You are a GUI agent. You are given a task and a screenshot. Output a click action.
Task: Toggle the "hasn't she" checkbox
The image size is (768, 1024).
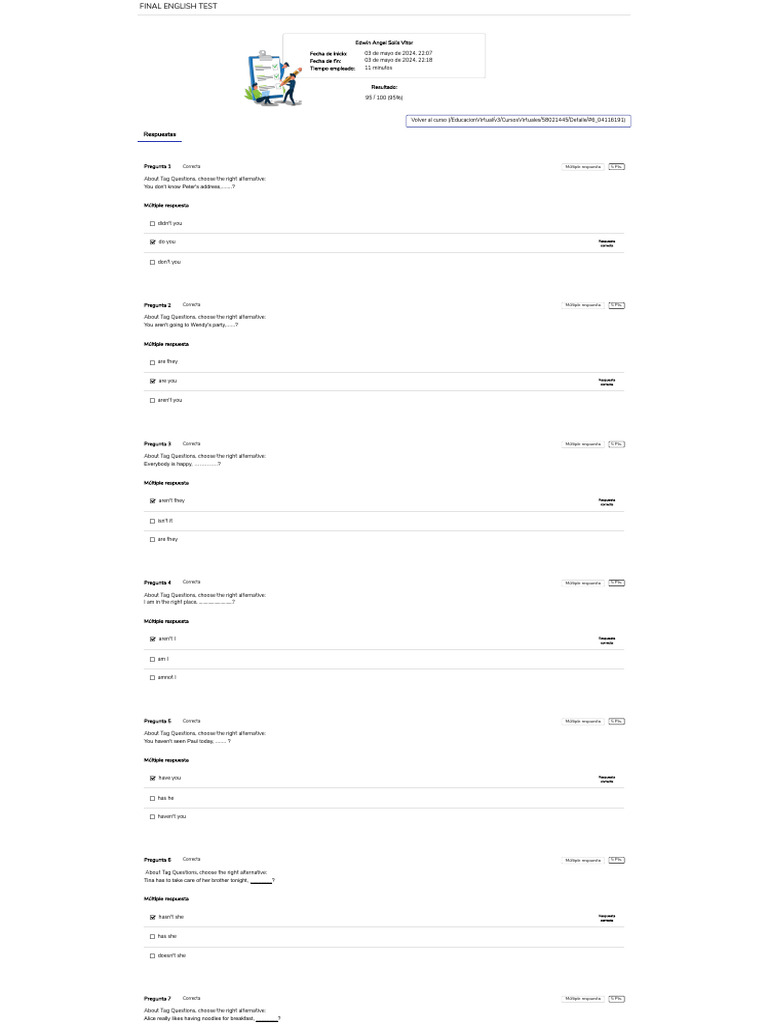tap(153, 917)
